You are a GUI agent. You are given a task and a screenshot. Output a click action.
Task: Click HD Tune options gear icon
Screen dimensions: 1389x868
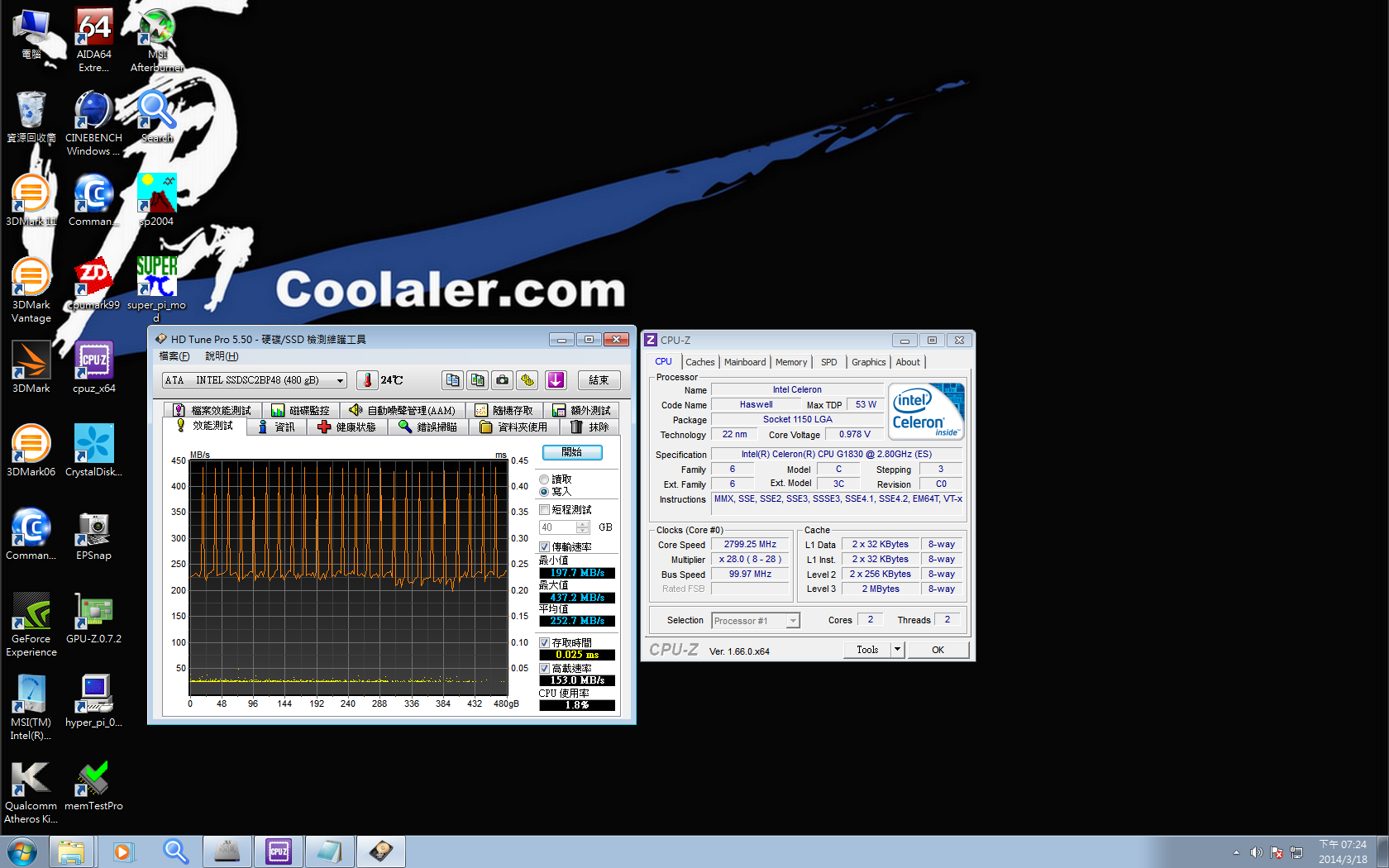[x=527, y=380]
